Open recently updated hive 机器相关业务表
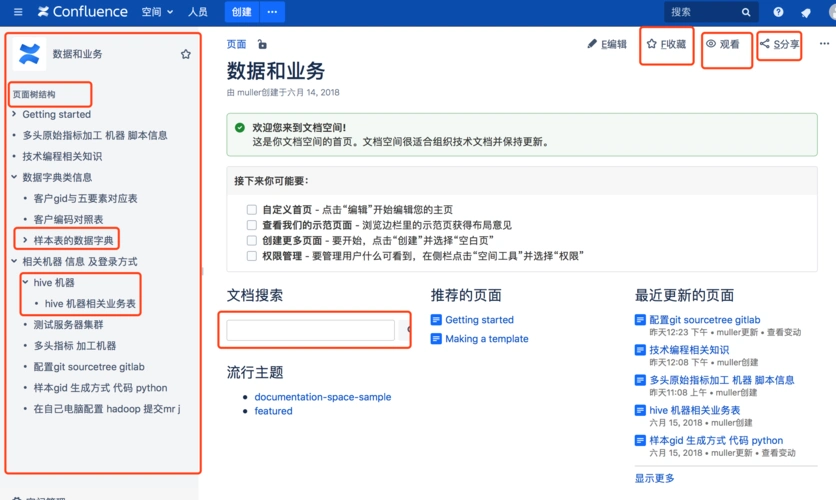836x500 pixels. pyautogui.click(x=695, y=410)
